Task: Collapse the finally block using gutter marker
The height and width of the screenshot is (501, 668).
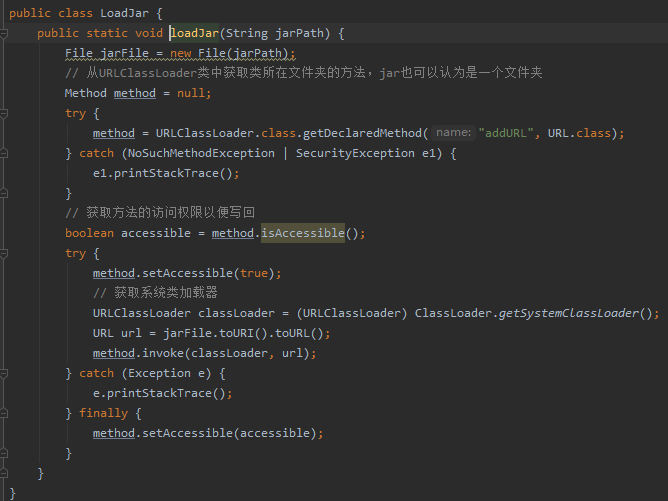Action: pyautogui.click(x=6, y=413)
